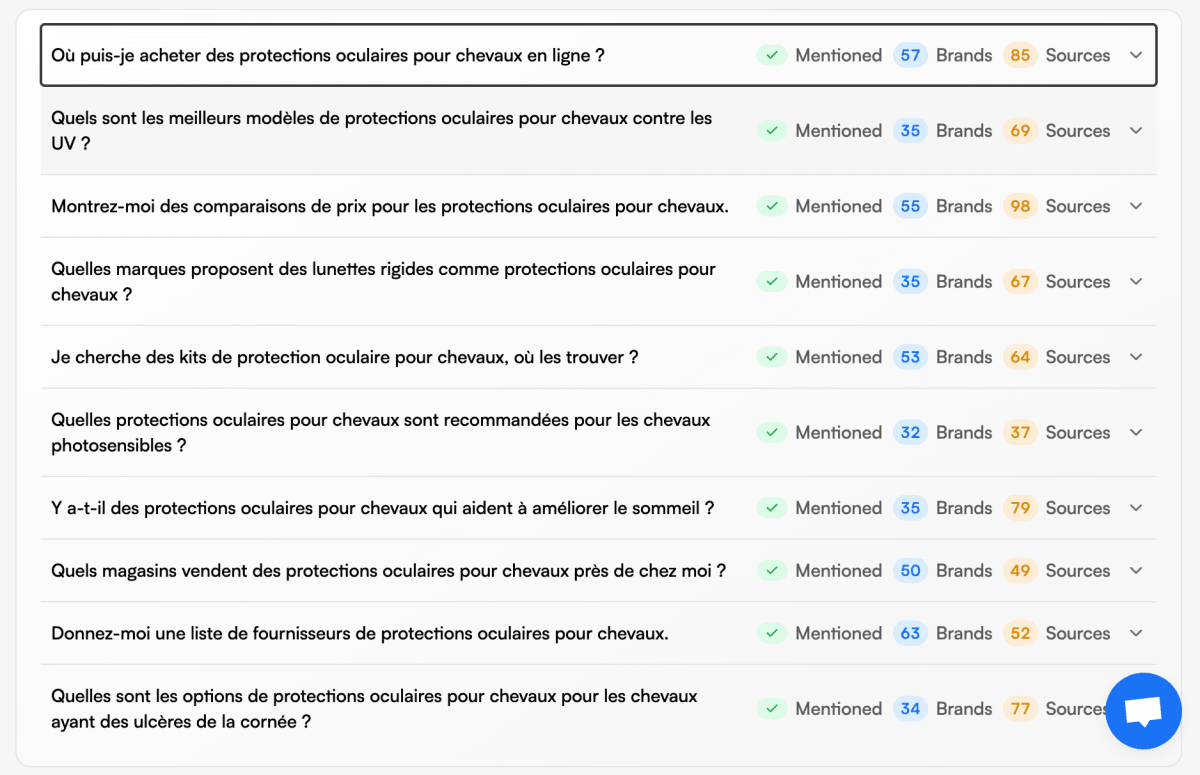Click the 63 Brands badge on the suppliers list row
Image resolution: width=1200 pixels, height=775 pixels.
coord(910,632)
